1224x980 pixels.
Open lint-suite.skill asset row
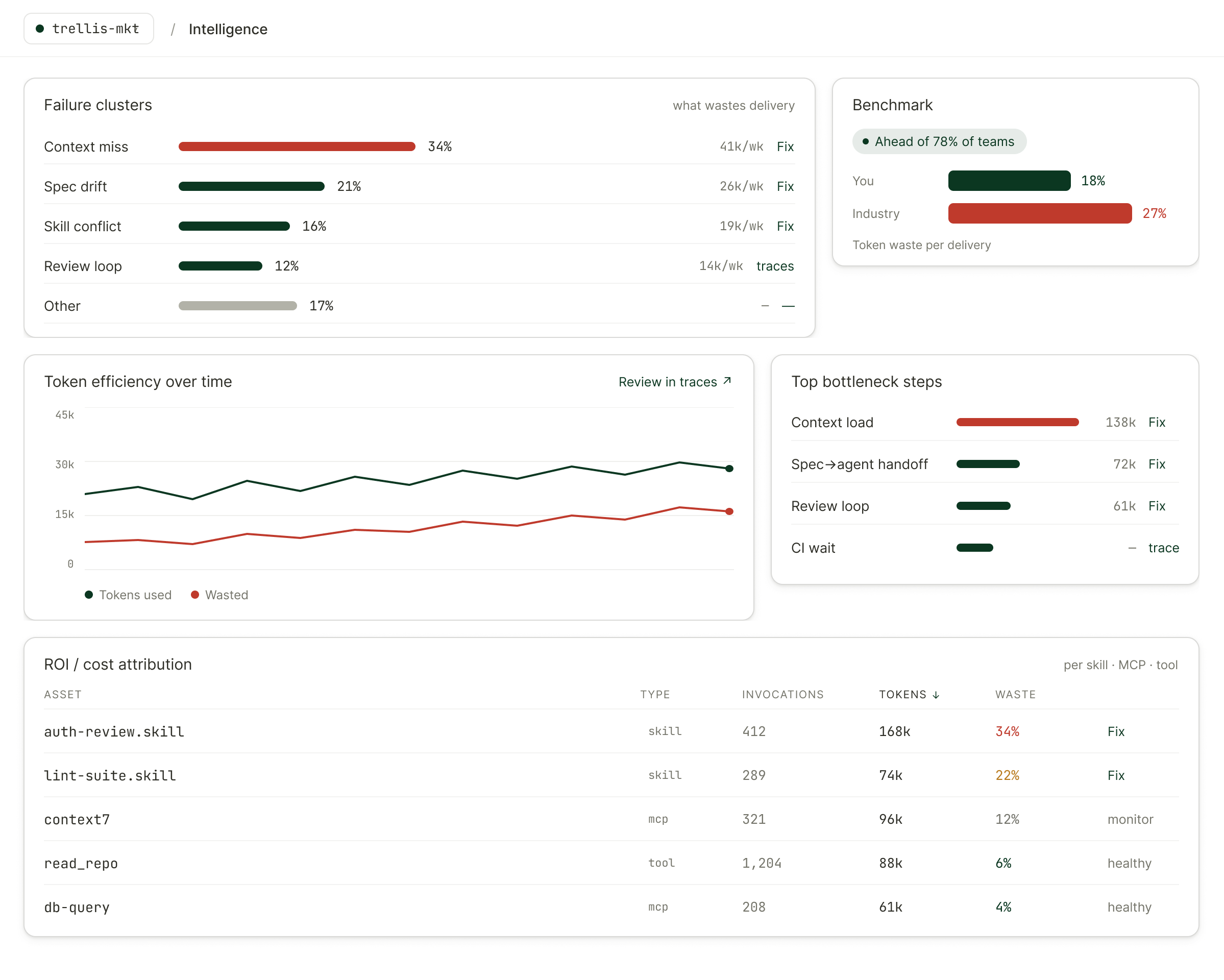611,775
